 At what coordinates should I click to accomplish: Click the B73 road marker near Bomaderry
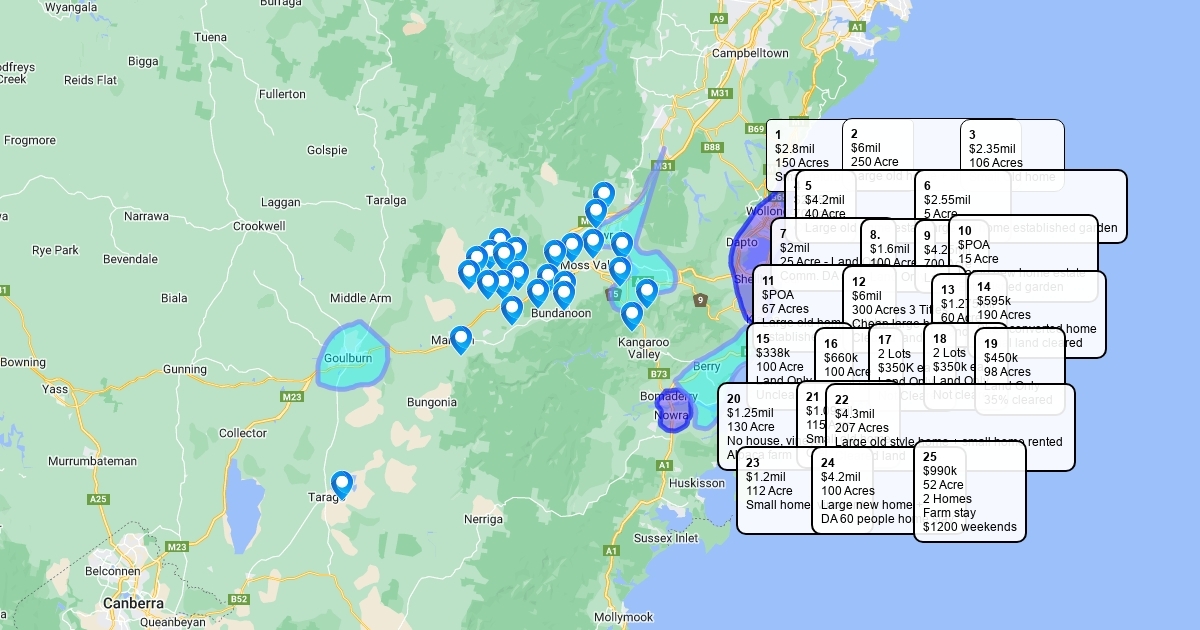click(658, 374)
